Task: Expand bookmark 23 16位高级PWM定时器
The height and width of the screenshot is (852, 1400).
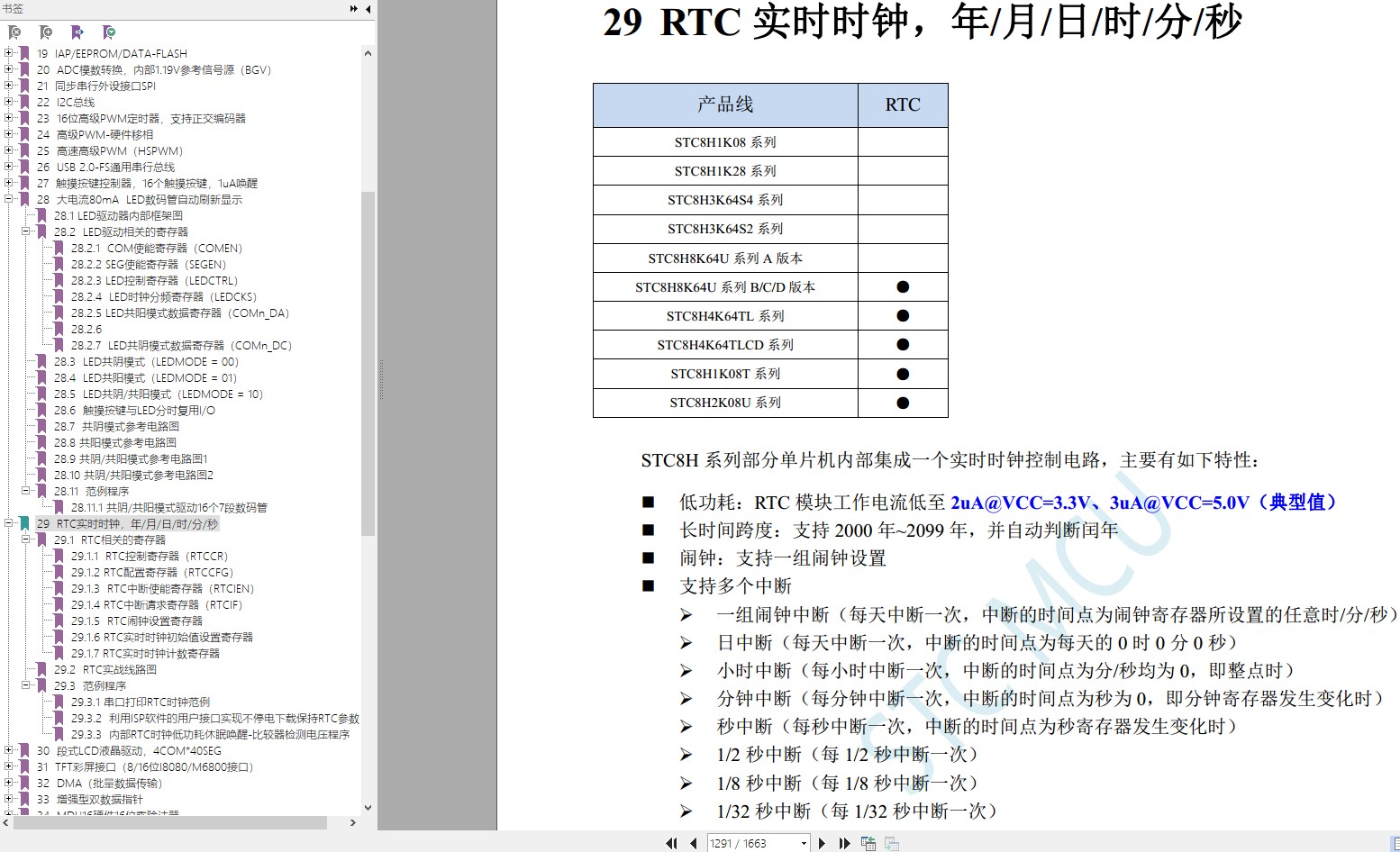Action: pos(9,118)
